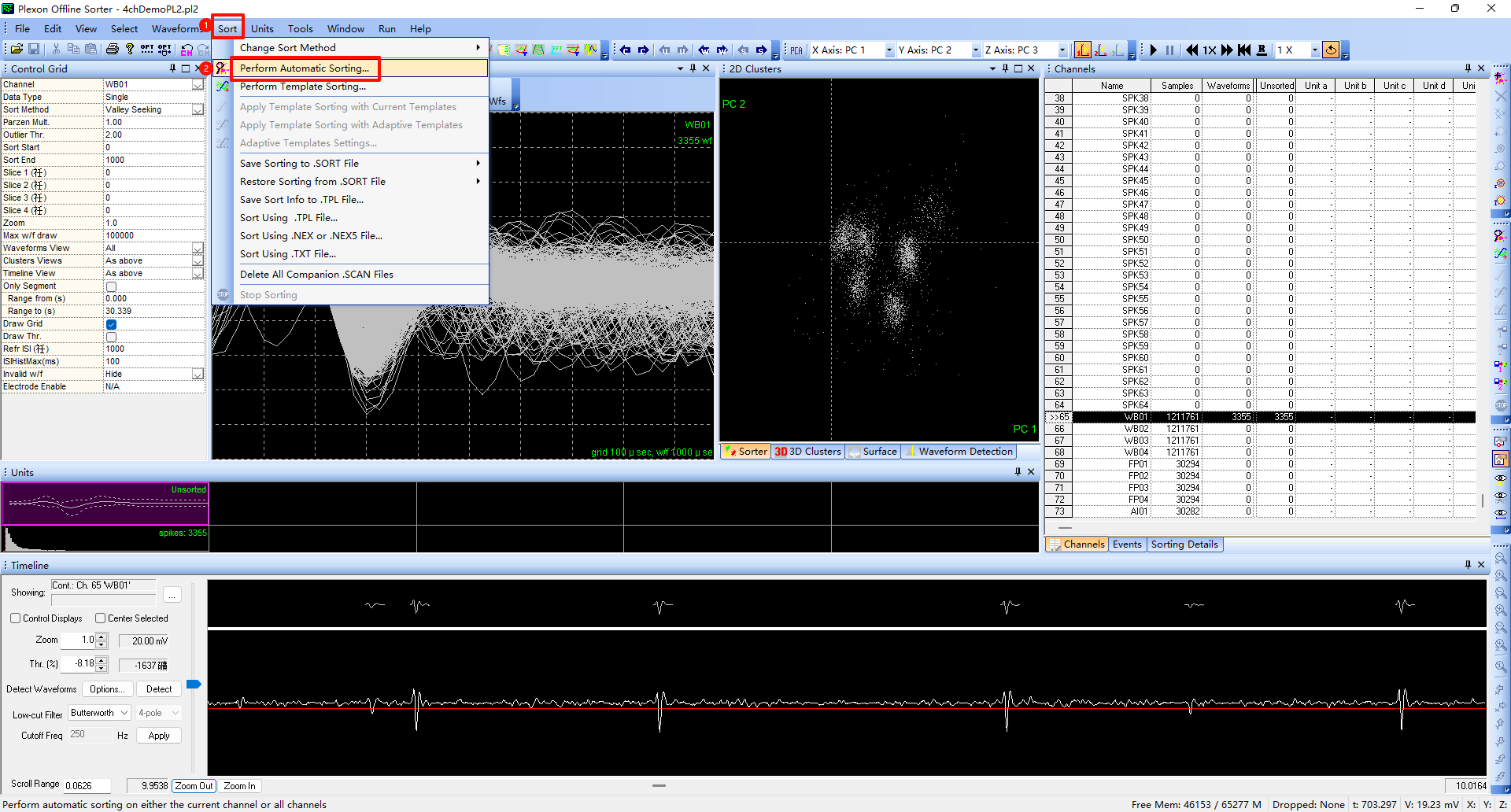Toggle the Only Segment checkbox
The width and height of the screenshot is (1511, 812).
point(111,286)
